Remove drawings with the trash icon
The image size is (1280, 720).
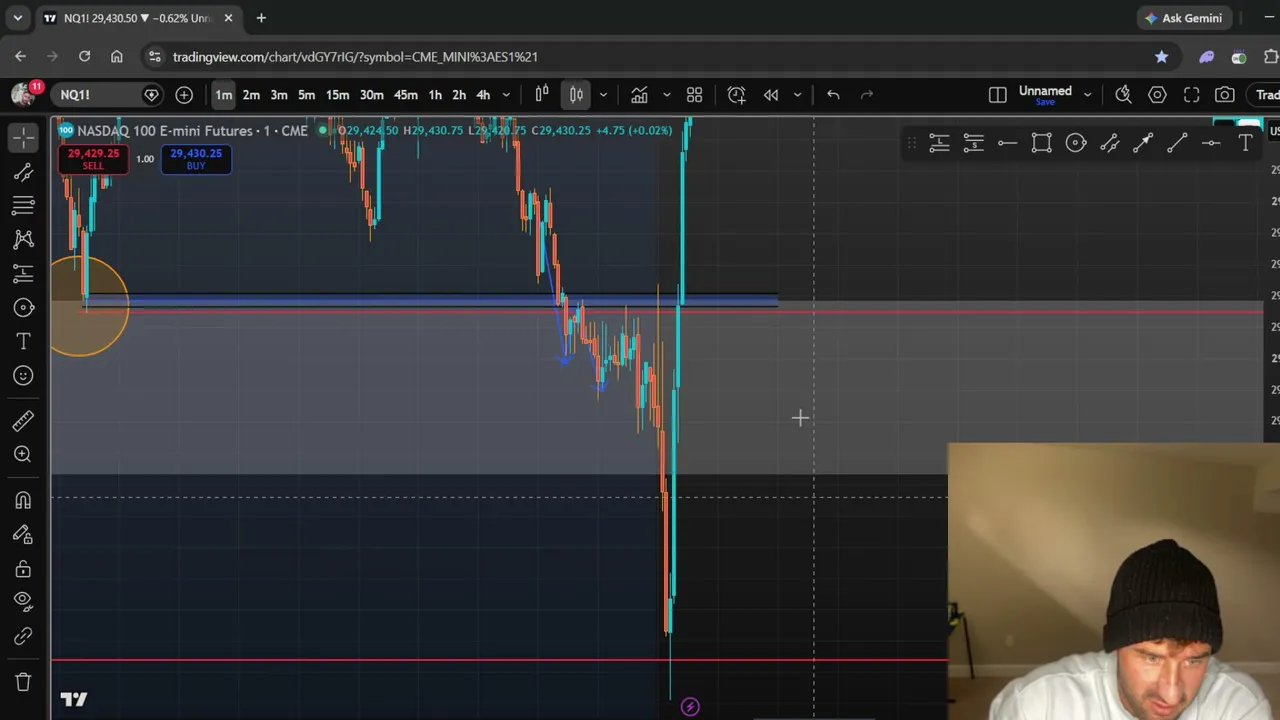pyautogui.click(x=23, y=682)
